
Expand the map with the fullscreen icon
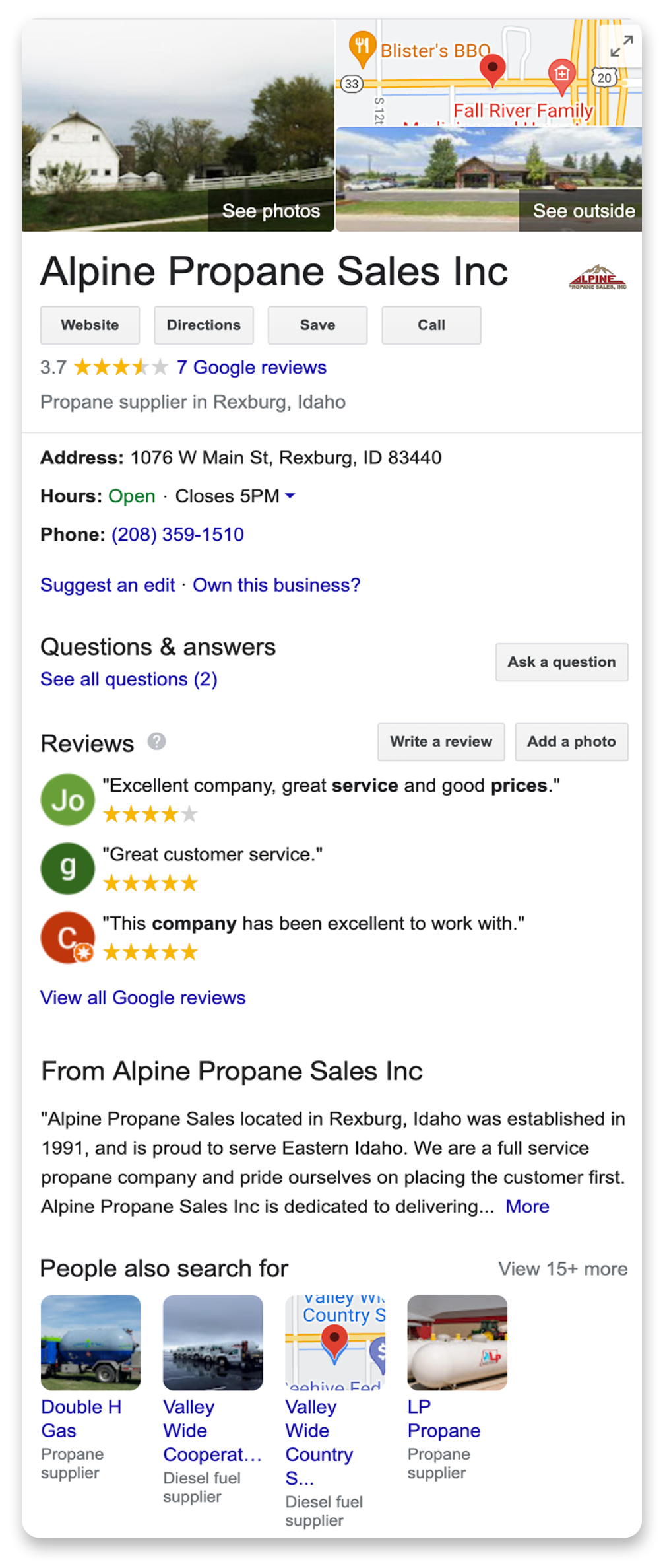pyautogui.click(x=621, y=46)
